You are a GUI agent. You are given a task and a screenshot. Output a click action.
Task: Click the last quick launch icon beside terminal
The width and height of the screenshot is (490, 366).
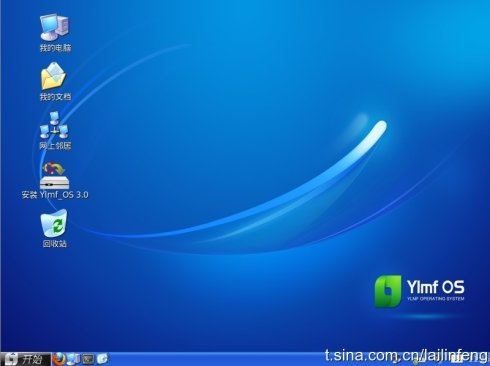[103, 359]
